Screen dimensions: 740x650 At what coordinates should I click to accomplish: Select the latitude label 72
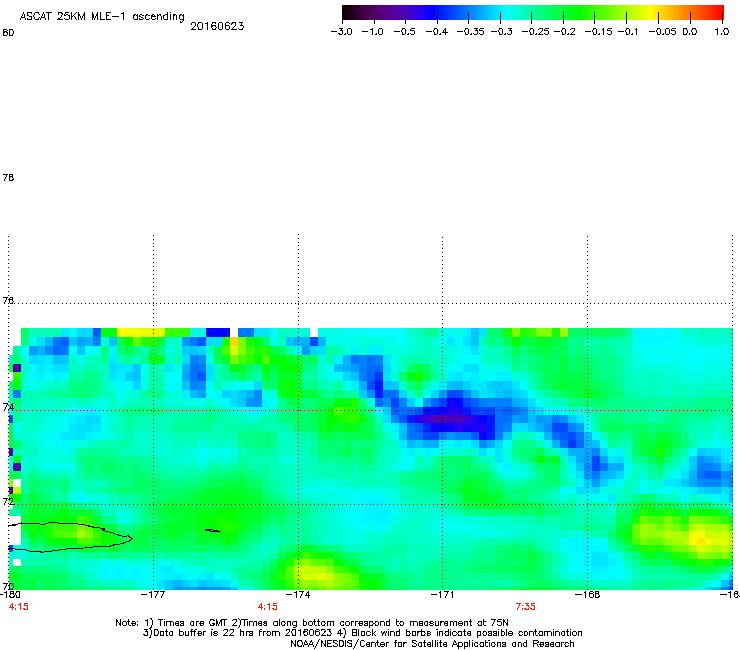coord(8,501)
